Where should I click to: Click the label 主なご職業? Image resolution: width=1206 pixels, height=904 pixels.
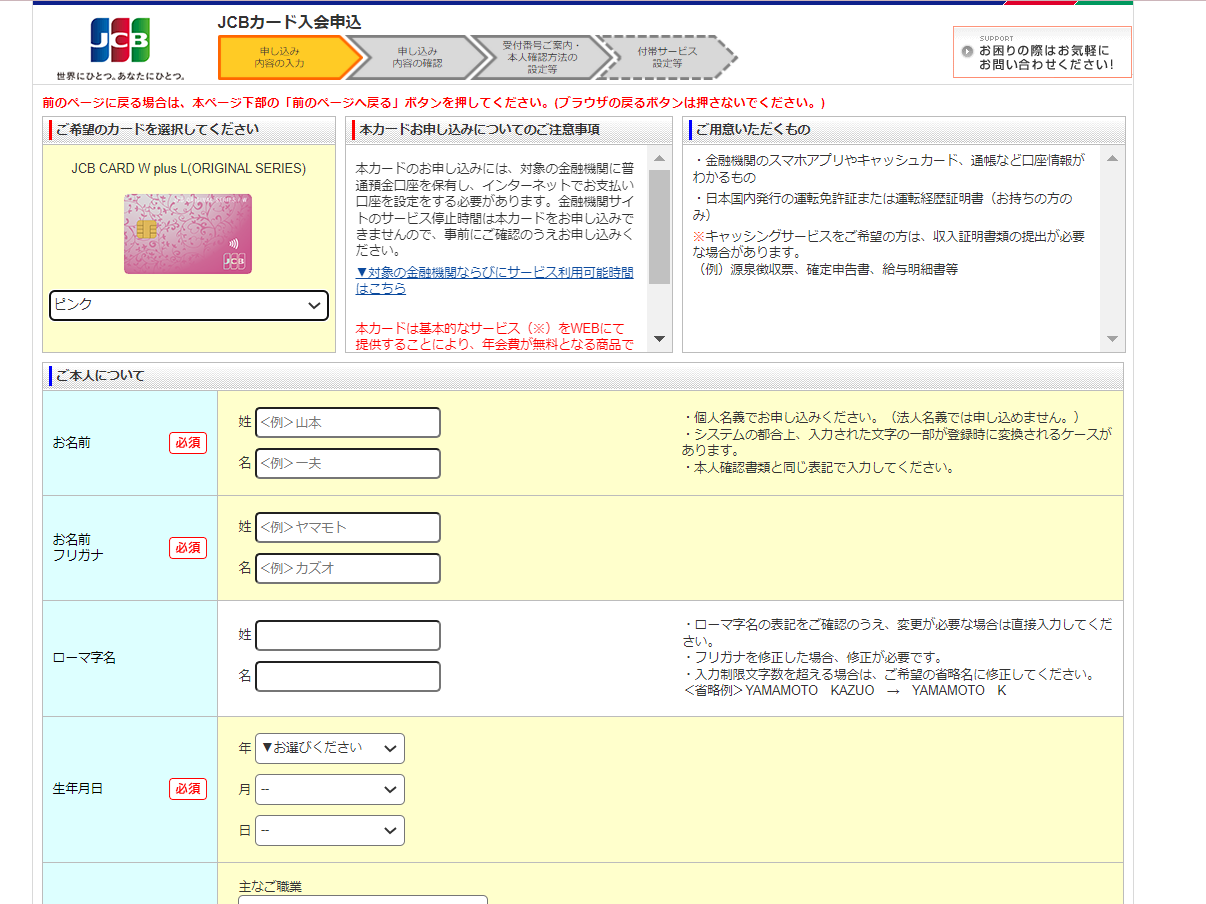(x=270, y=886)
